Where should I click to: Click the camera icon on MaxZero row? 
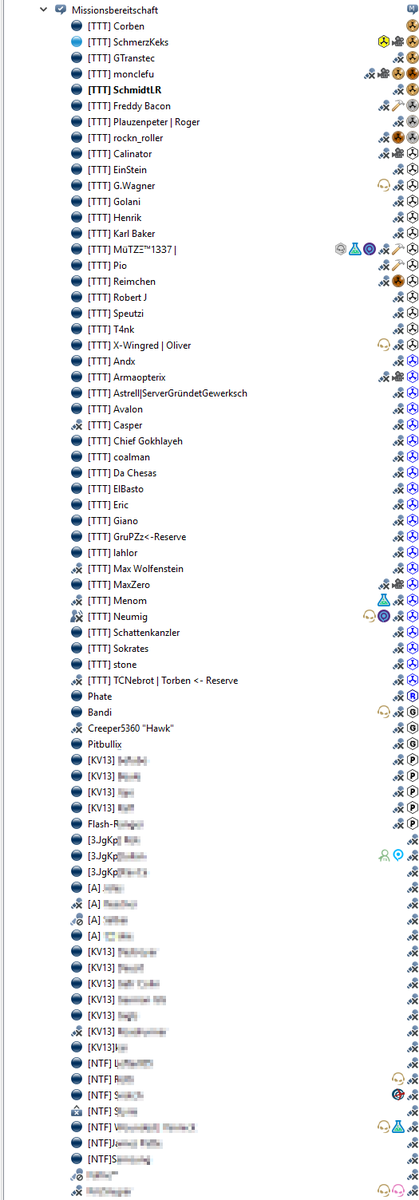397,585
